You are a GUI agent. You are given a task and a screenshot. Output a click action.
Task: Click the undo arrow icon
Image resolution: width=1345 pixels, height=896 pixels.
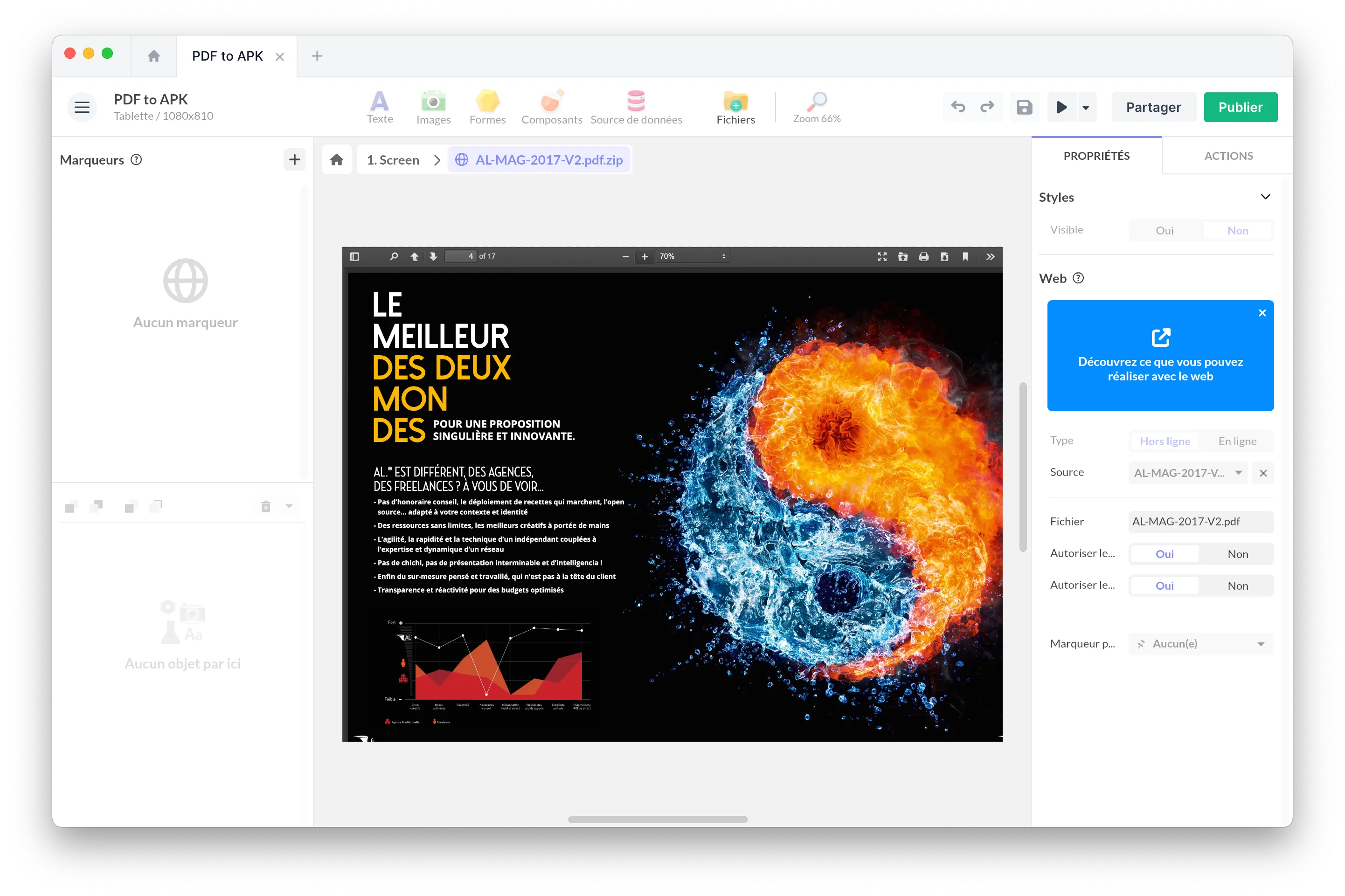point(958,107)
